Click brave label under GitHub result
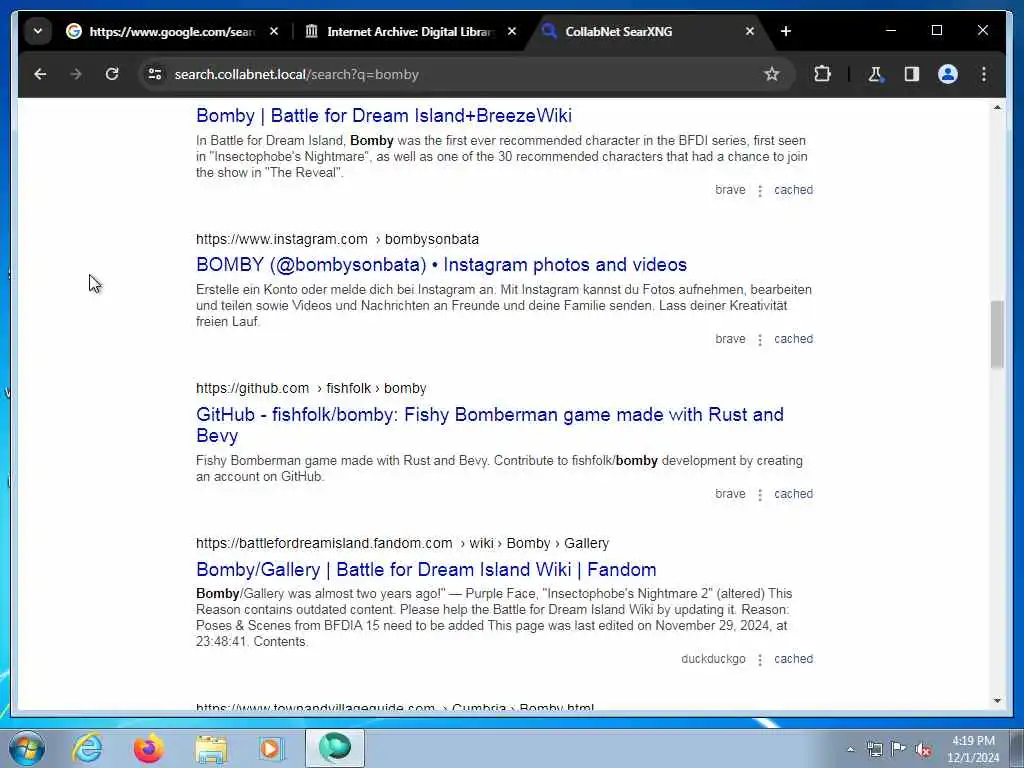Image resolution: width=1024 pixels, height=768 pixels. click(x=730, y=494)
